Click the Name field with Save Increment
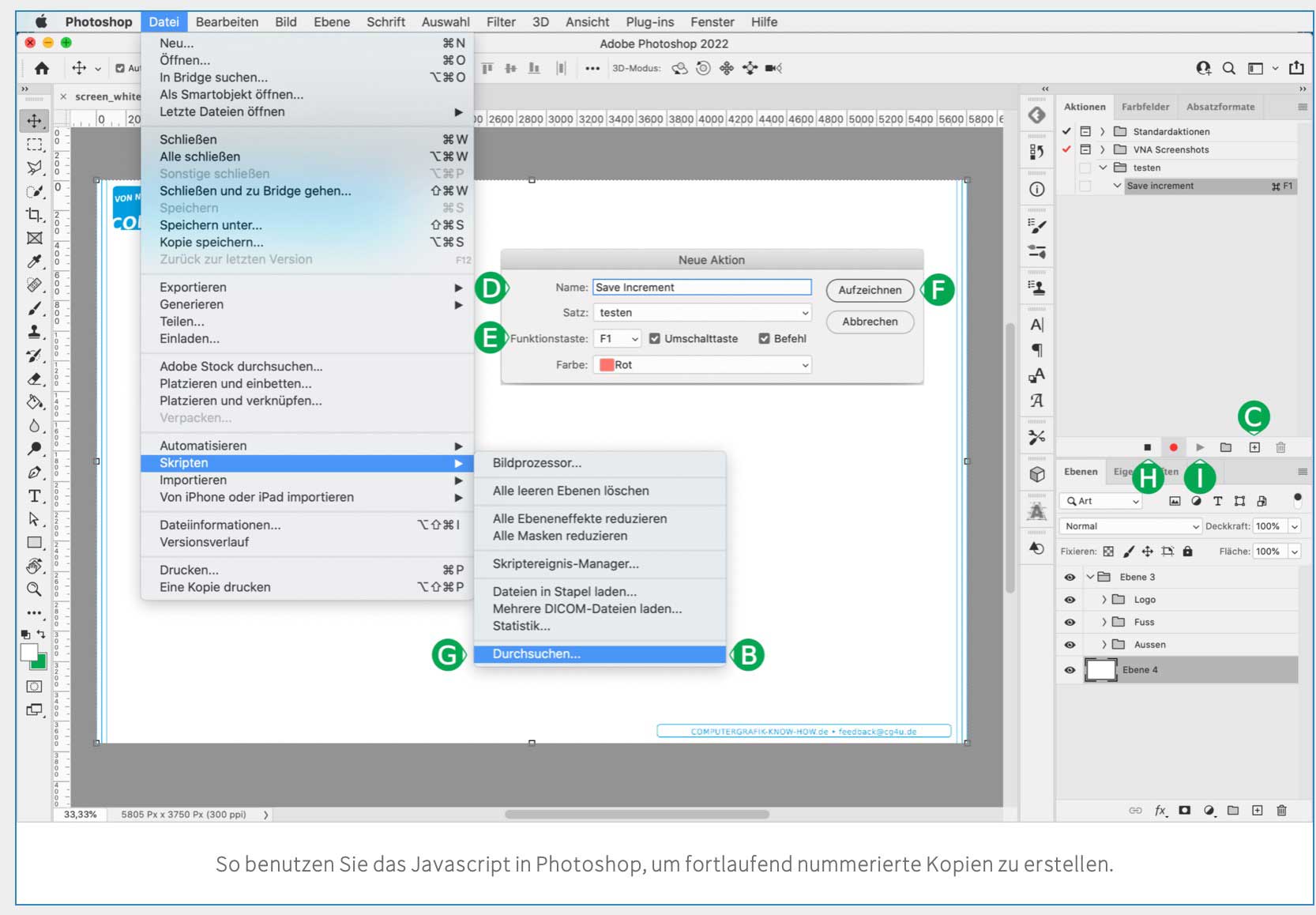Image resolution: width=1316 pixels, height=915 pixels. point(702,288)
